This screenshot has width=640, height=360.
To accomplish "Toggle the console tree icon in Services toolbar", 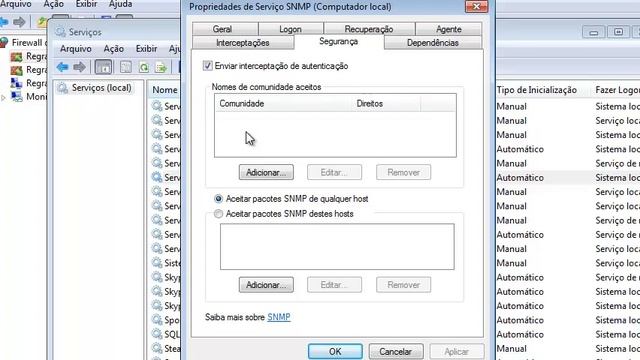I will click(103, 67).
